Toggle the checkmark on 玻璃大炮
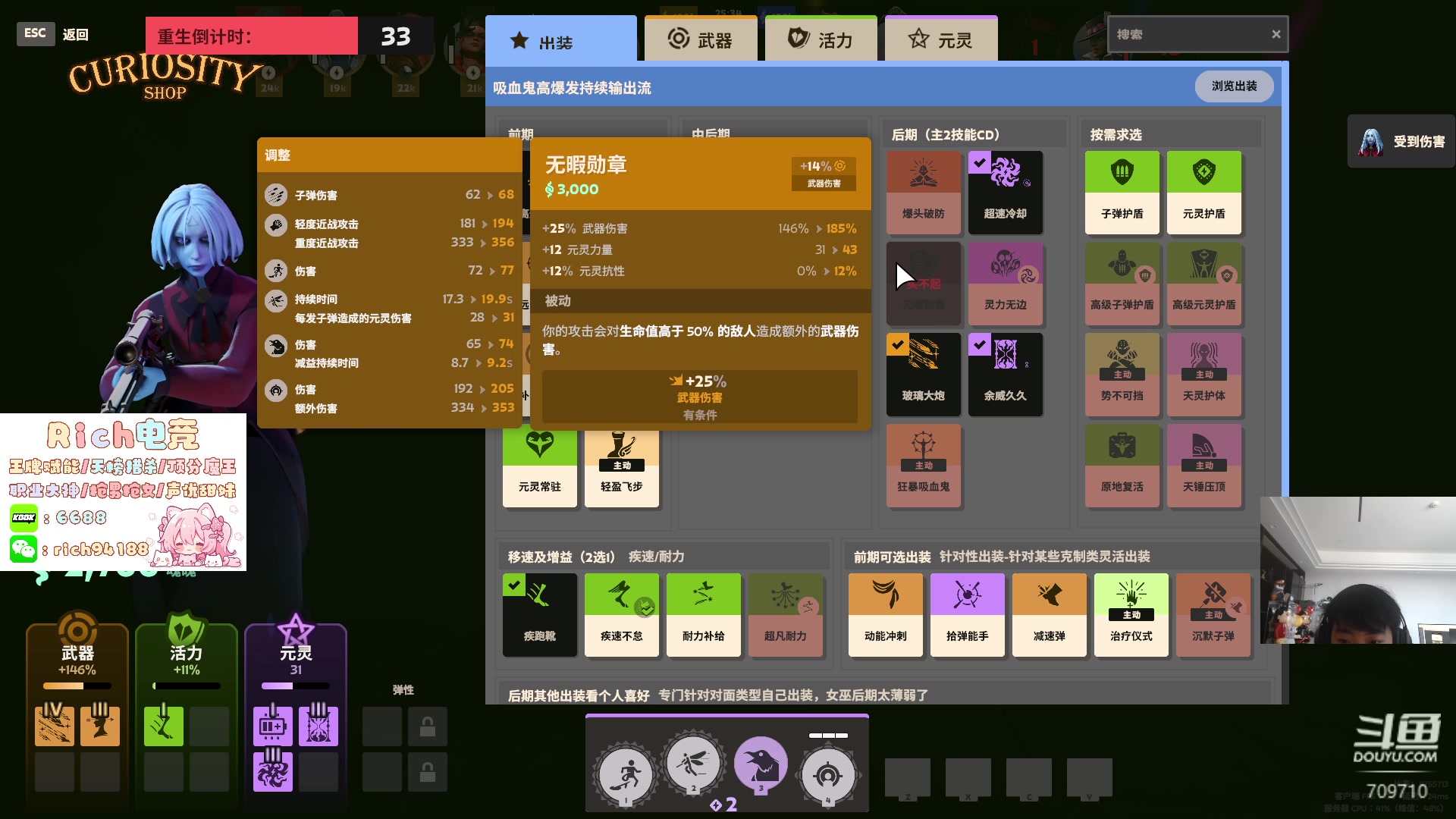Image resolution: width=1456 pixels, height=819 pixels. tap(898, 344)
